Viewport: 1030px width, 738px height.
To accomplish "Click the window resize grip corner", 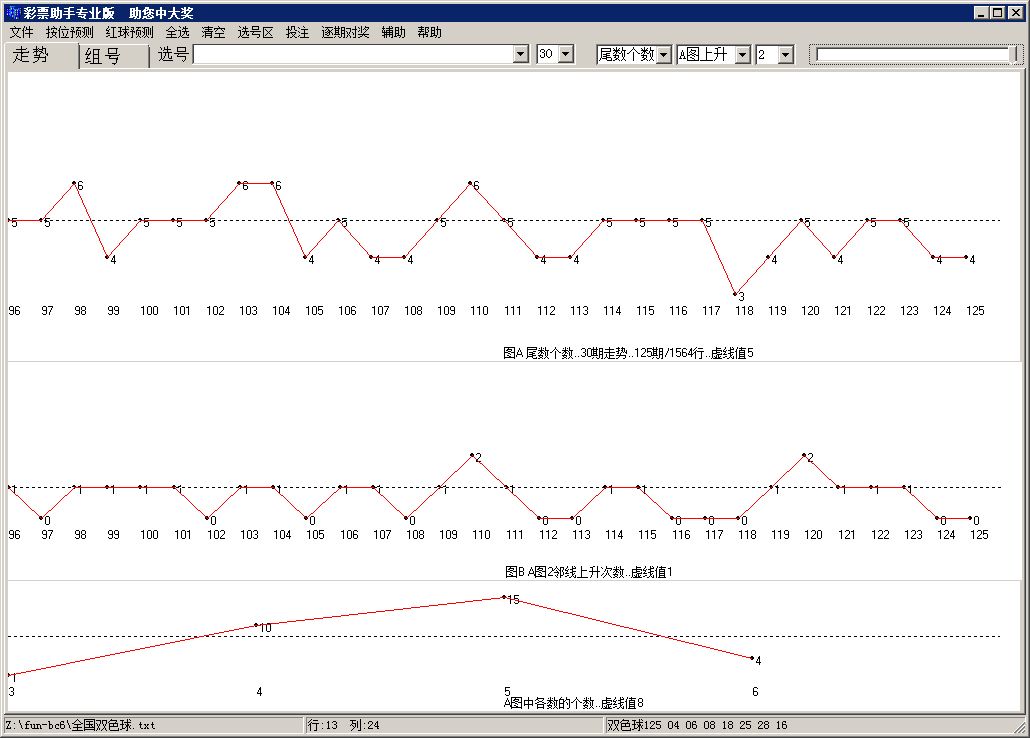I will coord(1019,727).
